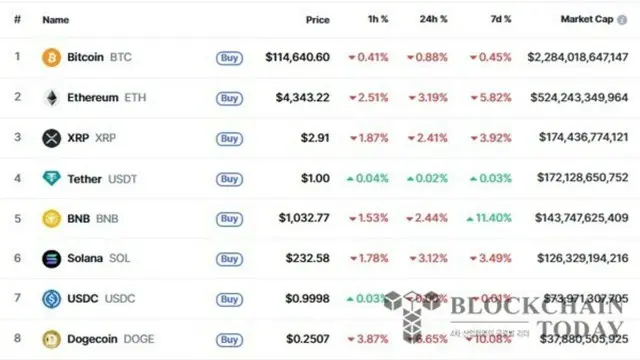The width and height of the screenshot is (640, 360).
Task: Click the Solana logo icon
Action: point(51,258)
